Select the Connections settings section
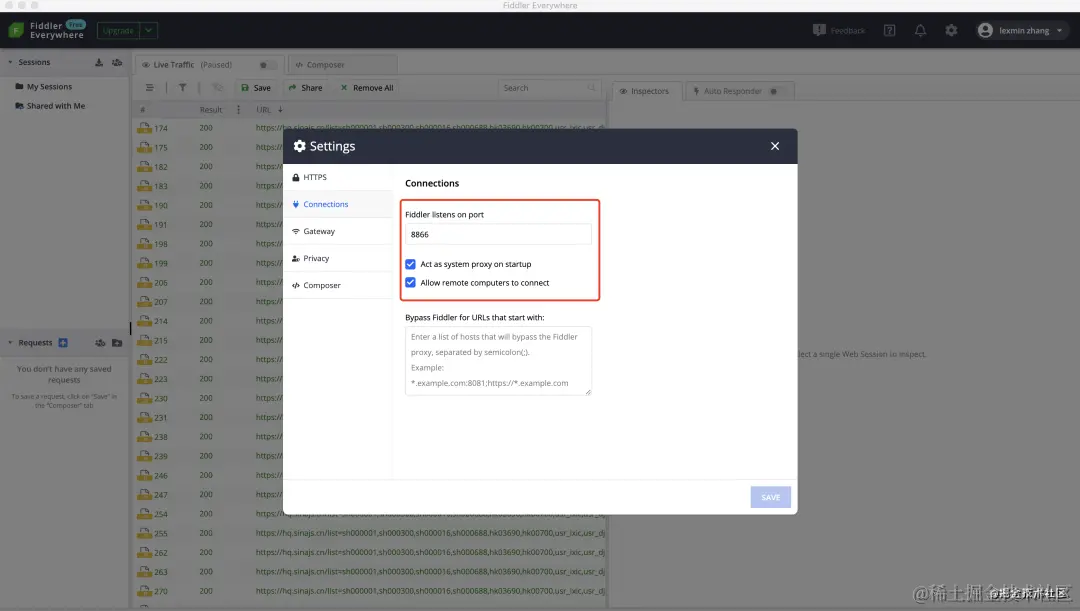This screenshot has height=611, width=1080. 338,204
